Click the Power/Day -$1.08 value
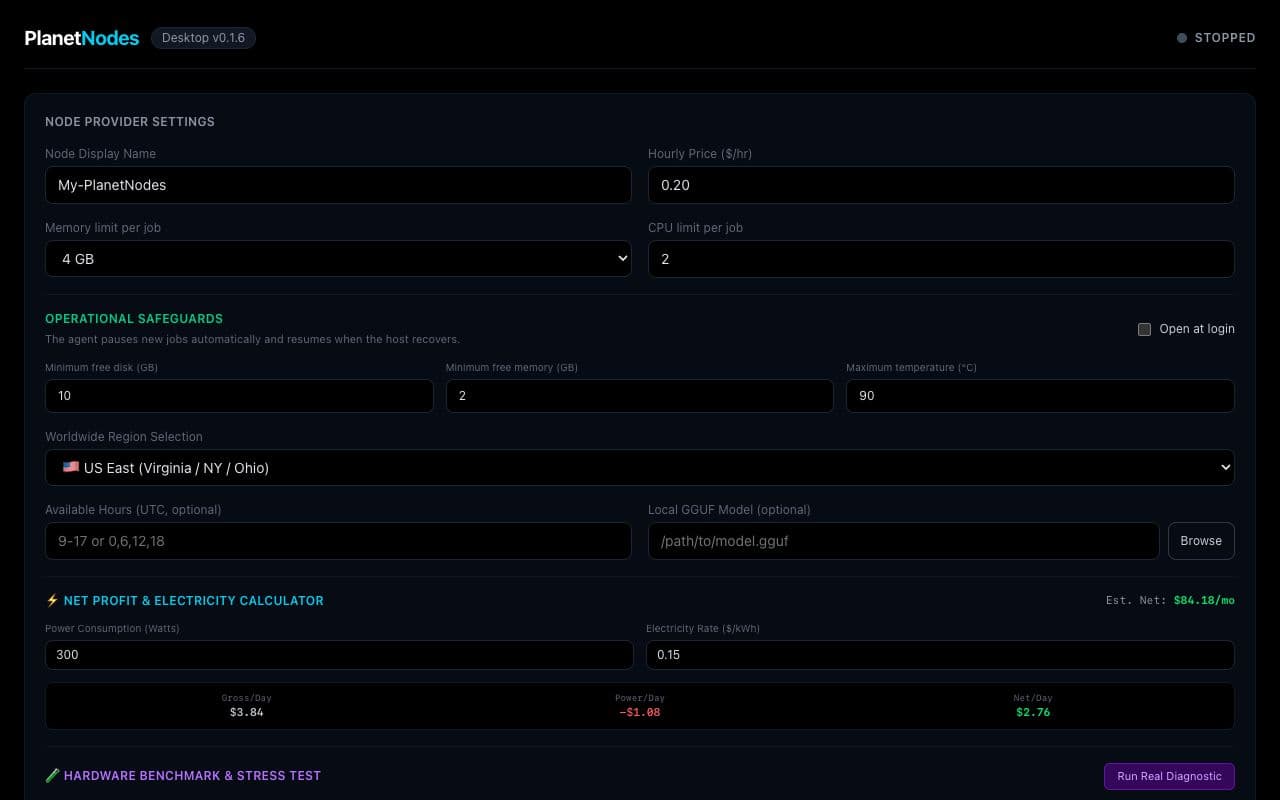Screen dimensions: 1280x800 coord(640,712)
